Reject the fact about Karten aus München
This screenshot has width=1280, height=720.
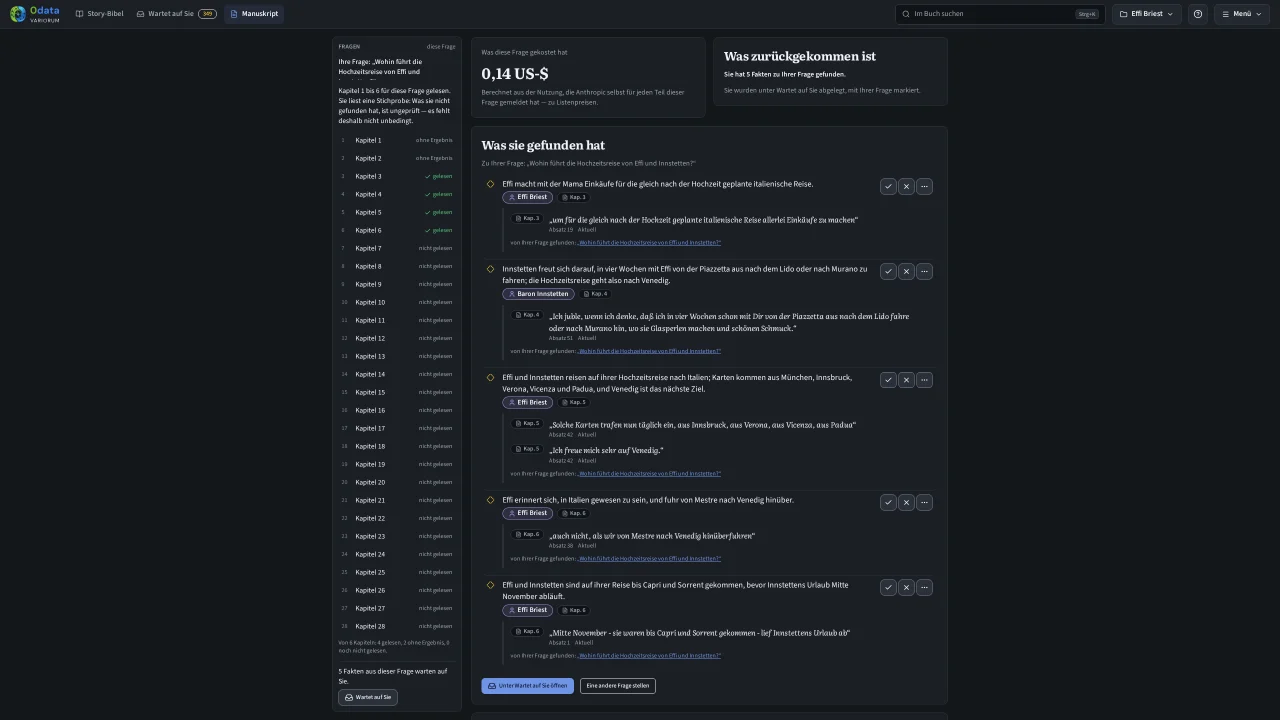tap(906, 380)
